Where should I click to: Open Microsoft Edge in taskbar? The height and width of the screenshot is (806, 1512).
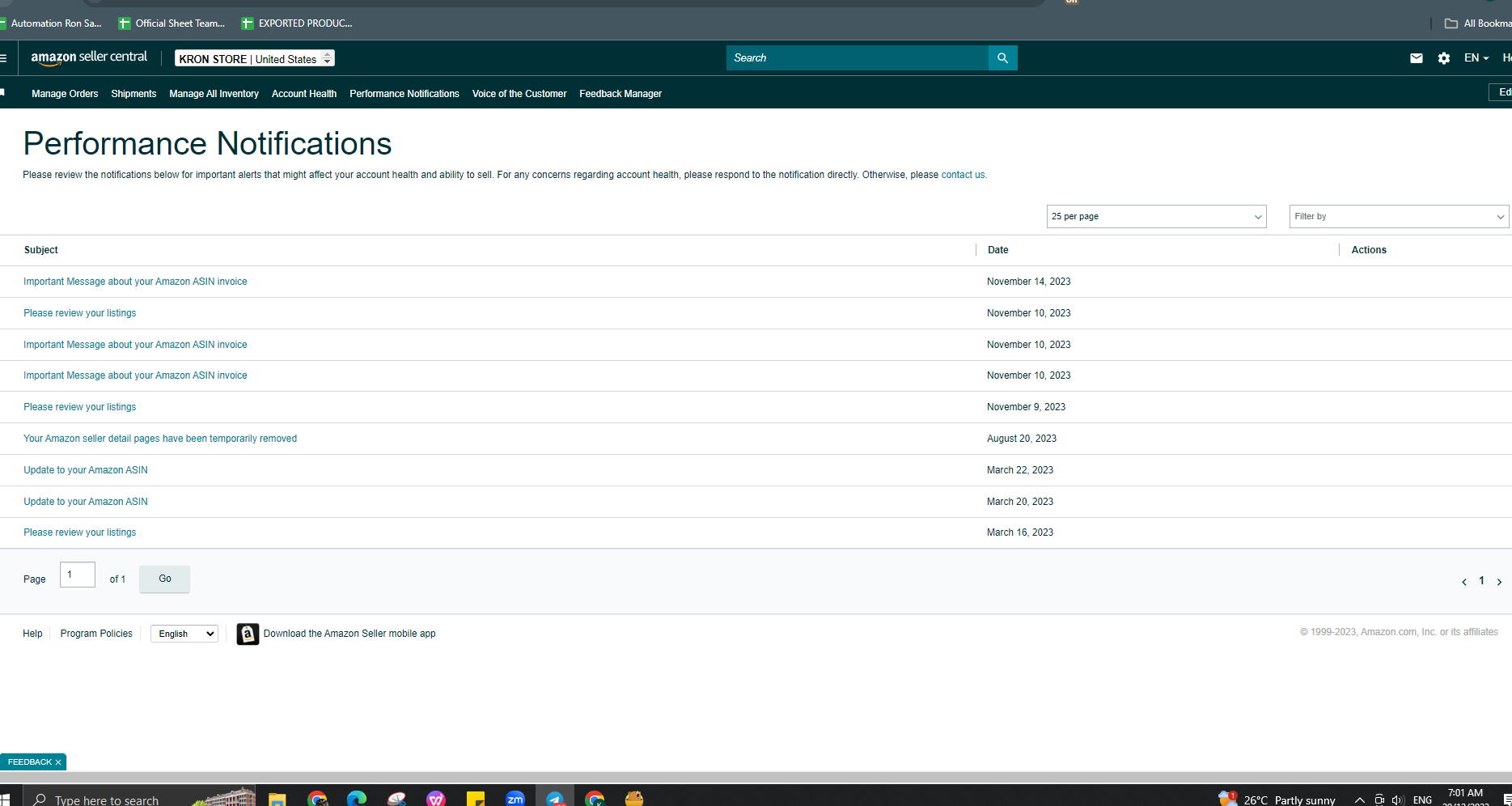coord(357,799)
